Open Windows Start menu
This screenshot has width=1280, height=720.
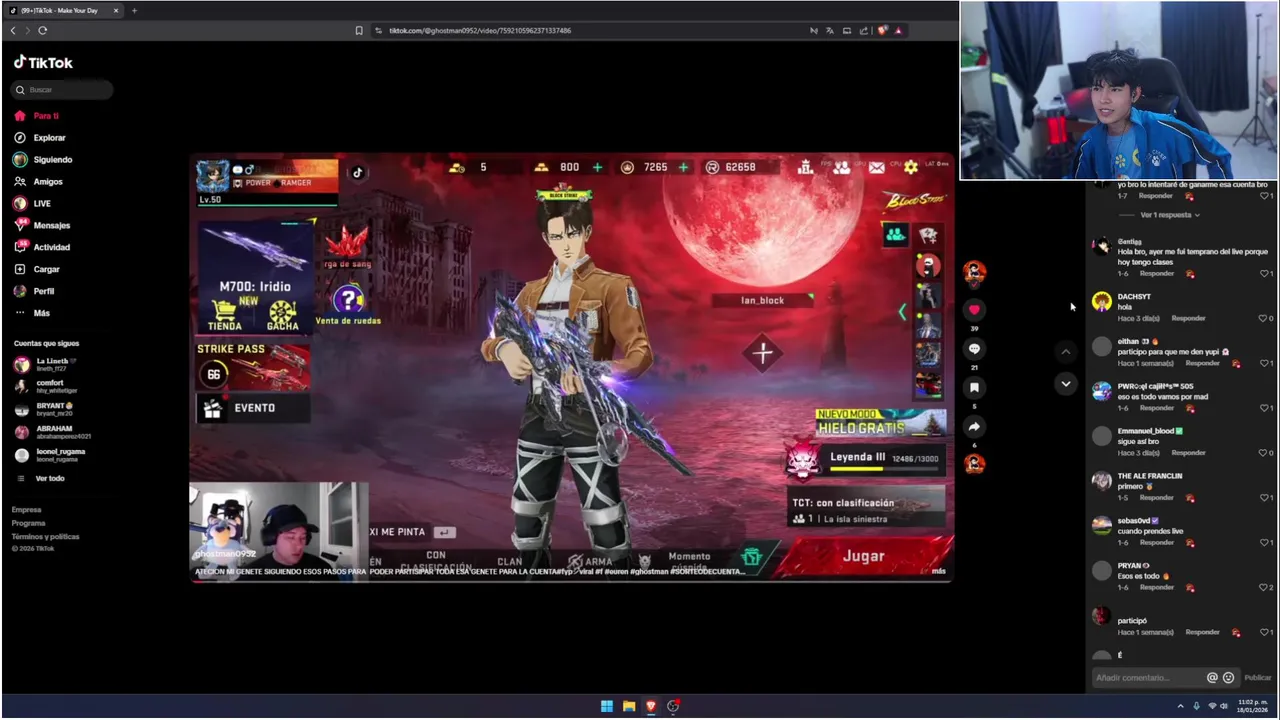coord(607,706)
